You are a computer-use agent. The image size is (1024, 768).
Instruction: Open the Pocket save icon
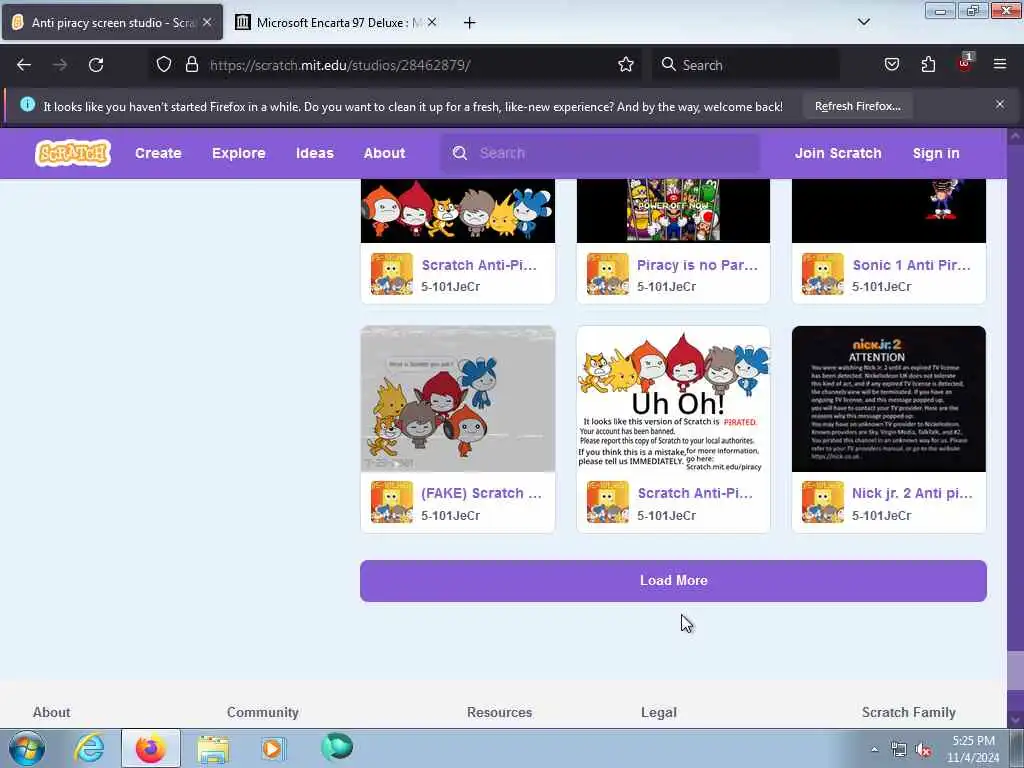[x=891, y=64]
